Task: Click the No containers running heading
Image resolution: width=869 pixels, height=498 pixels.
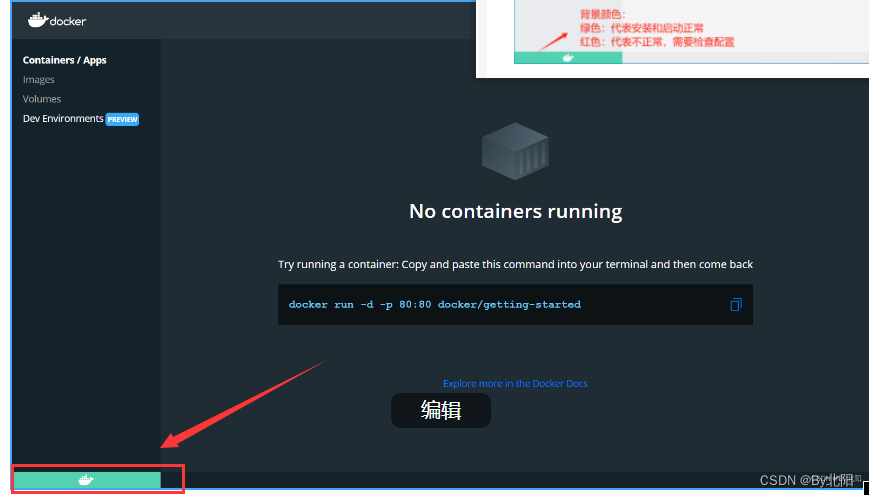Action: [515, 211]
